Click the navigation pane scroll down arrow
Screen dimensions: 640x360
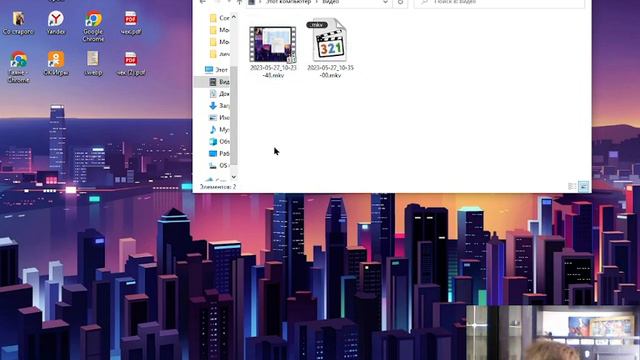tap(233, 177)
